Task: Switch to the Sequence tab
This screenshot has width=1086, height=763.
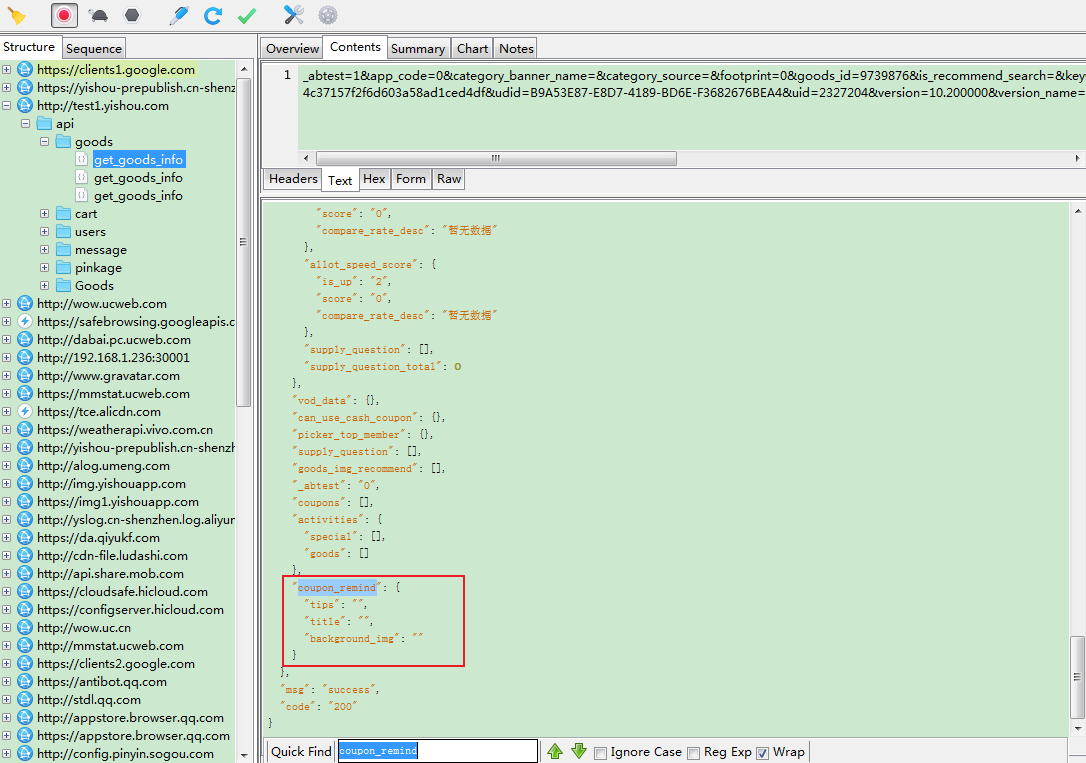Action: pos(94,48)
